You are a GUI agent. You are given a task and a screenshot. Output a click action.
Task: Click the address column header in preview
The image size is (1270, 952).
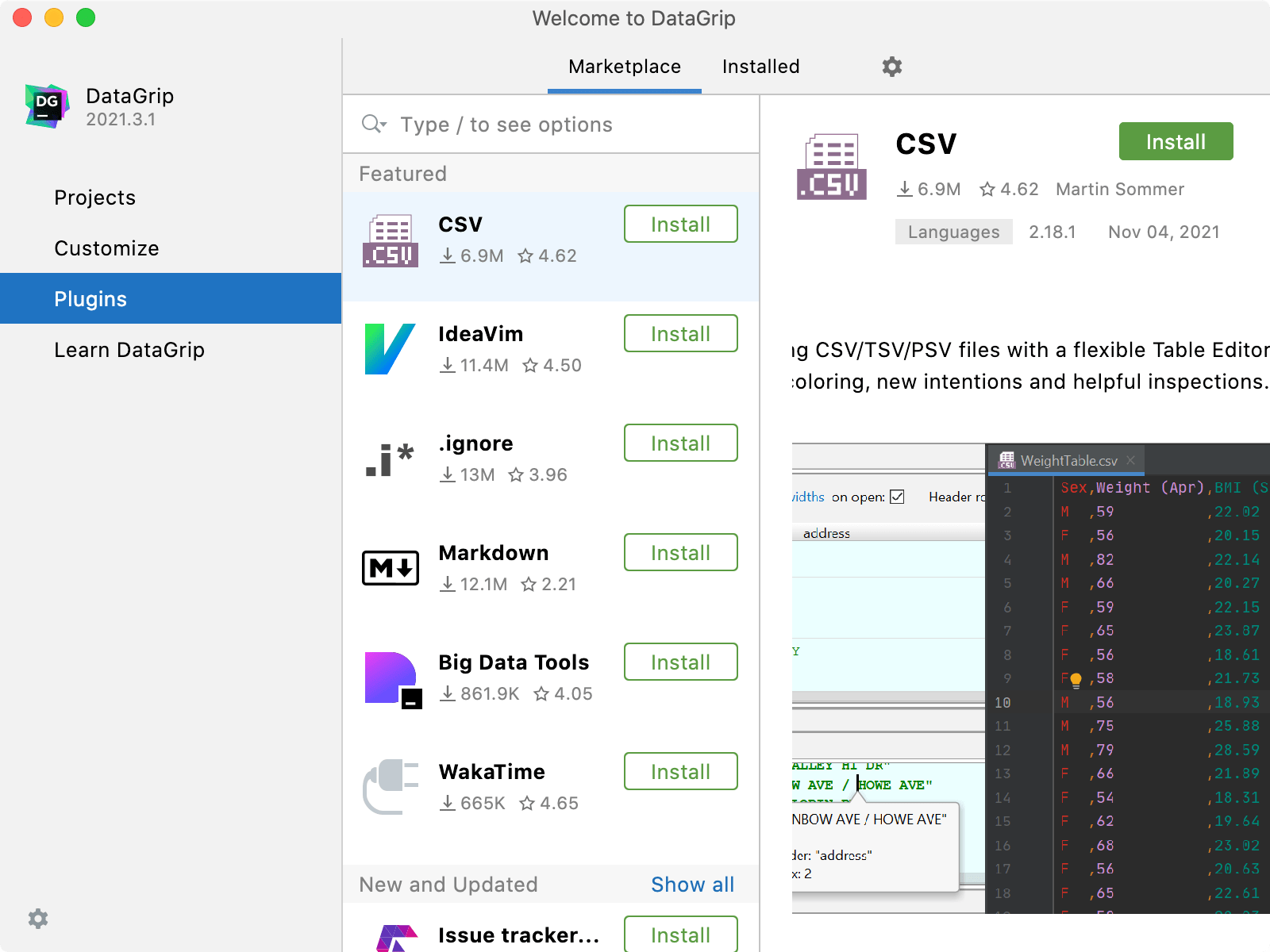pyautogui.click(x=826, y=533)
